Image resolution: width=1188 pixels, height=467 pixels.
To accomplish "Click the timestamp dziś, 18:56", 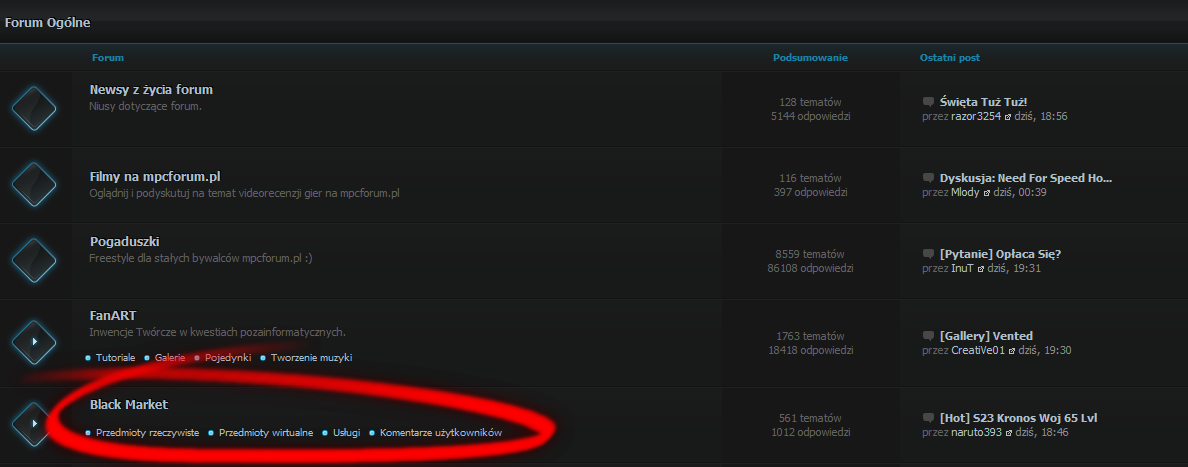I will click(x=1040, y=117).
